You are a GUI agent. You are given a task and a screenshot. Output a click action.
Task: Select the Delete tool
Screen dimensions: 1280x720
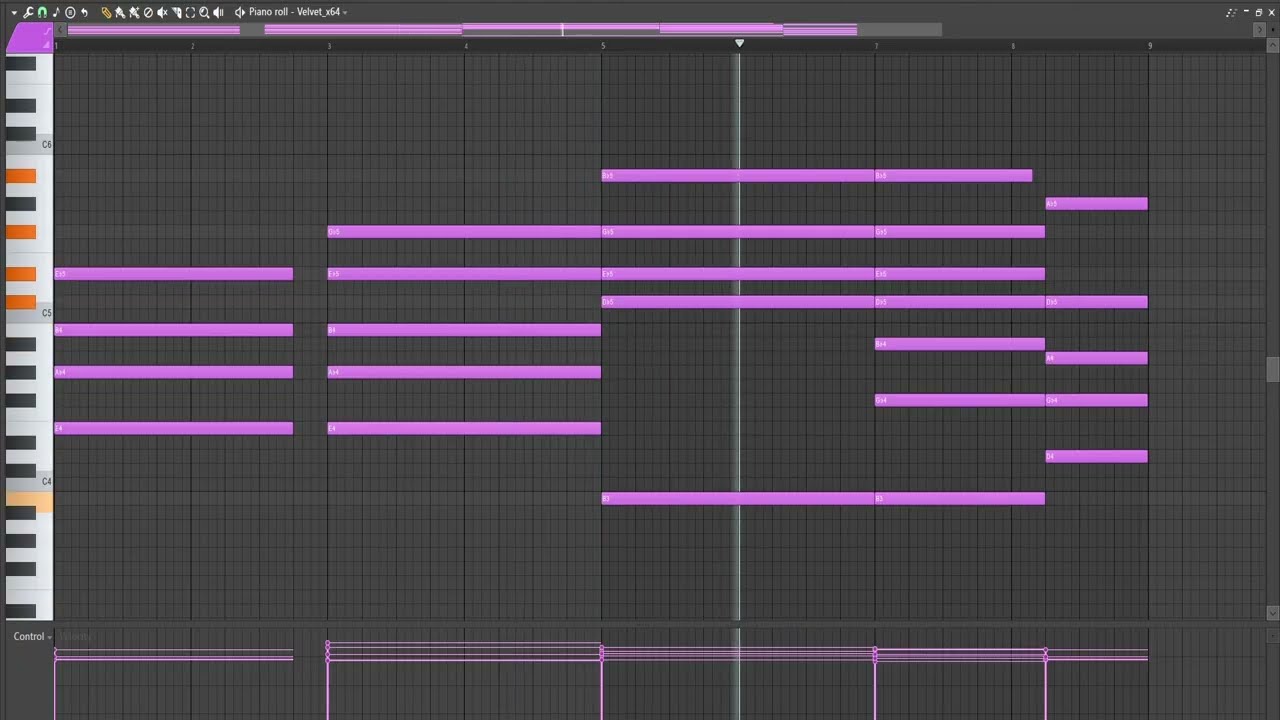(148, 12)
